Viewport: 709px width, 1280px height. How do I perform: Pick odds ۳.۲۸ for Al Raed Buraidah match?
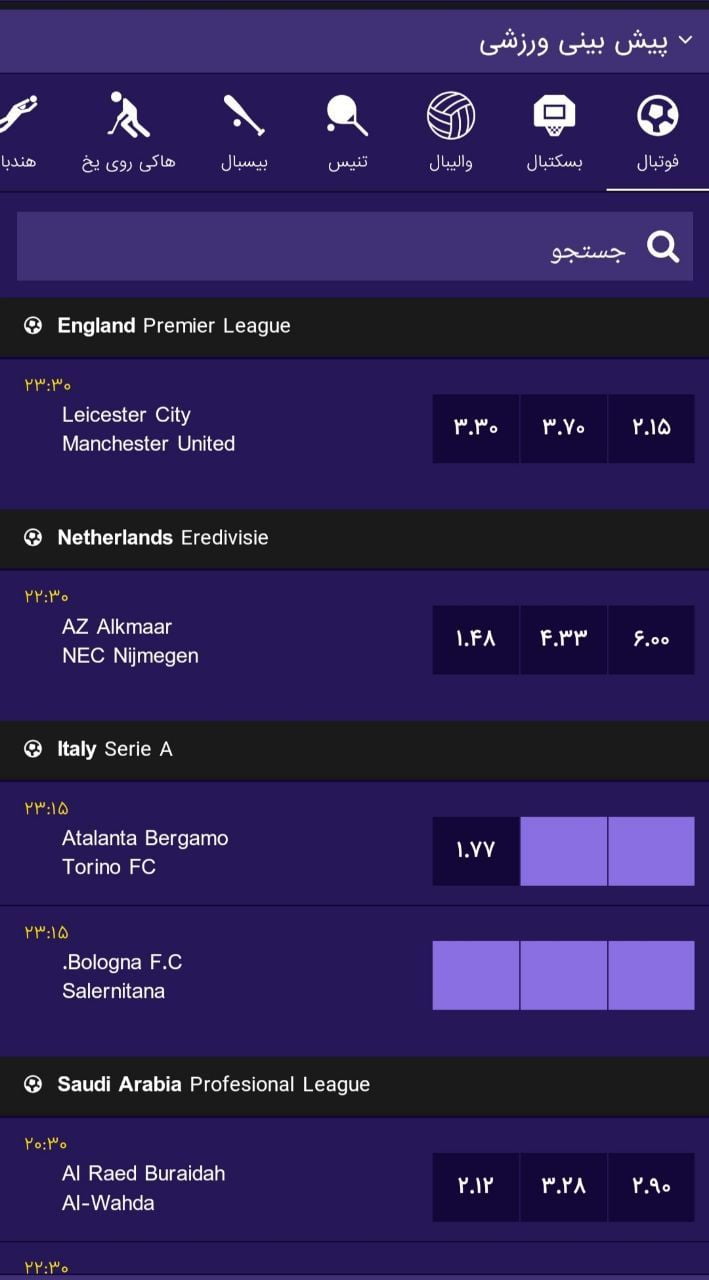click(x=563, y=1187)
